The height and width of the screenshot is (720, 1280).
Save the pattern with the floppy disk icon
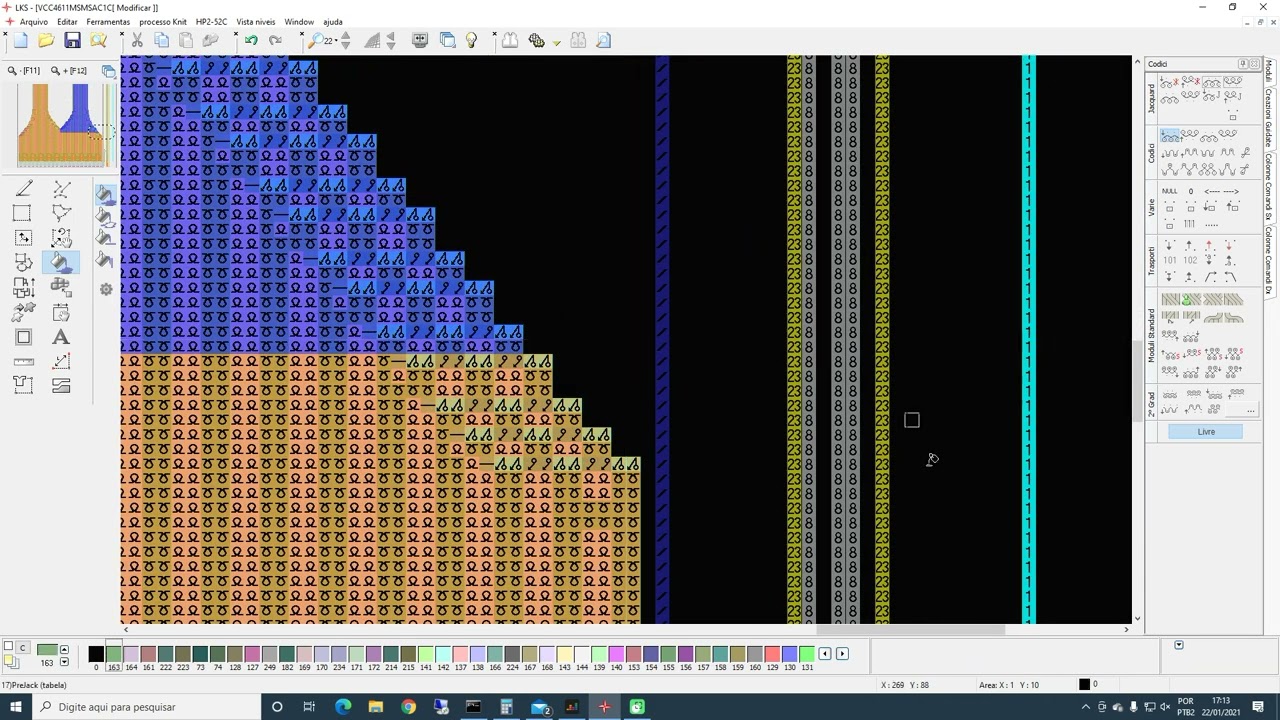[72, 40]
